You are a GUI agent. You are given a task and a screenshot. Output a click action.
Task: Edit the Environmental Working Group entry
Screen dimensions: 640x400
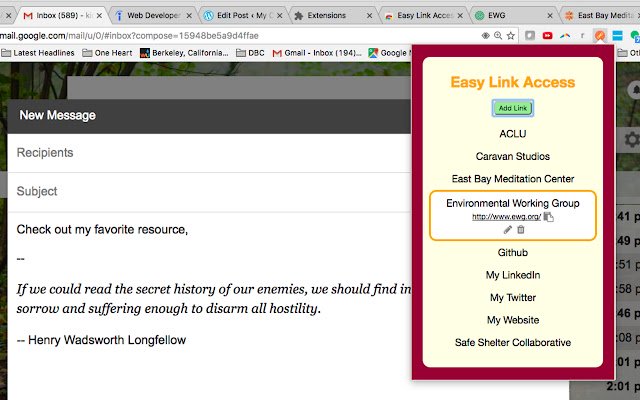(507, 230)
